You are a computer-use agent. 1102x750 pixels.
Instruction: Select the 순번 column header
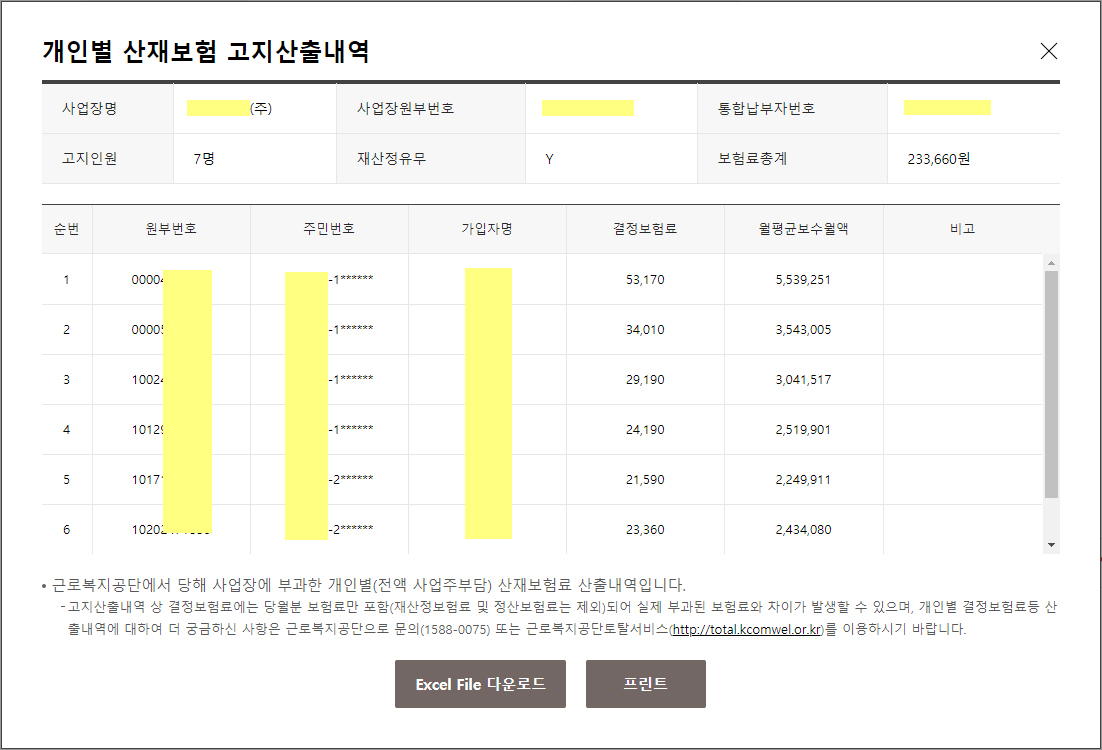(x=67, y=229)
